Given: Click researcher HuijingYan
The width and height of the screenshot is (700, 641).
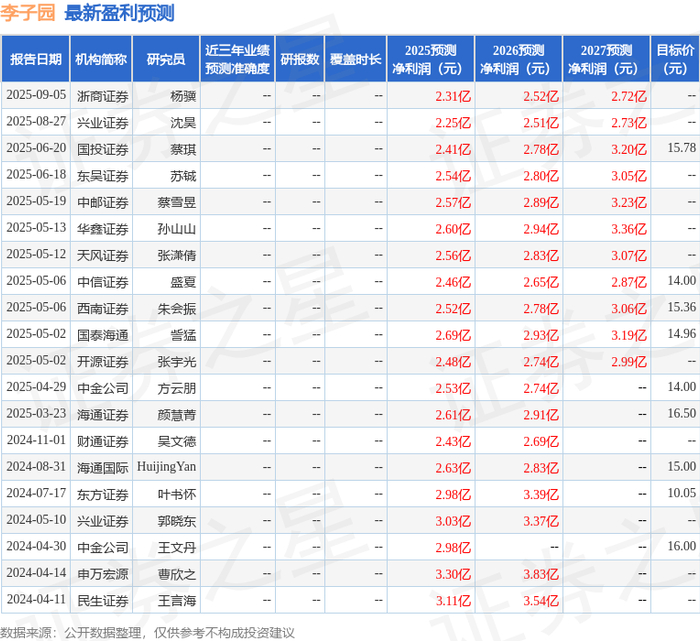Looking at the screenshot, I should (167, 467).
